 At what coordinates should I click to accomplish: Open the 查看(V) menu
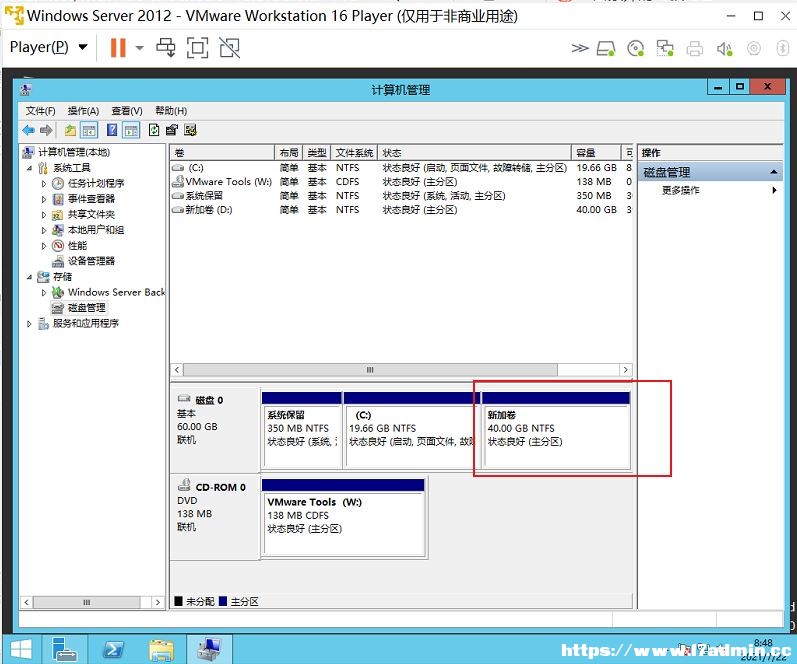tap(127, 111)
